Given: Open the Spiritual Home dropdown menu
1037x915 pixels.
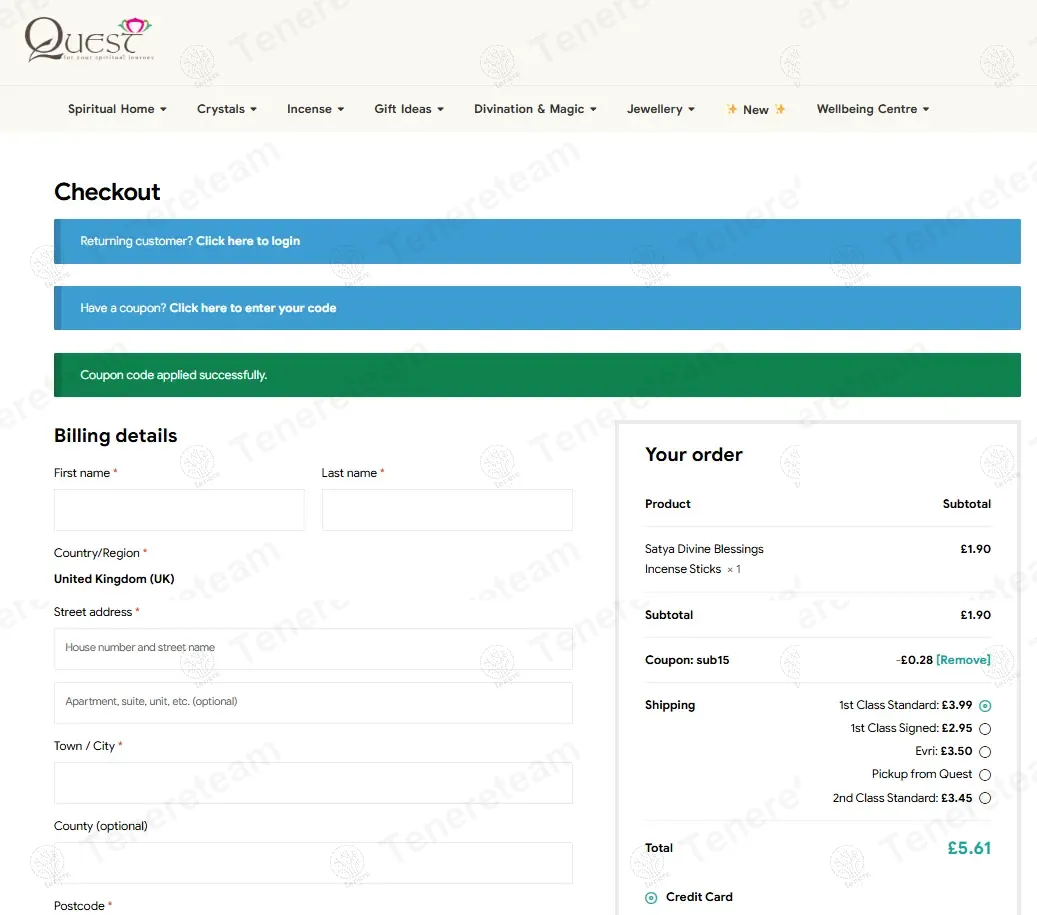Looking at the screenshot, I should coord(117,109).
